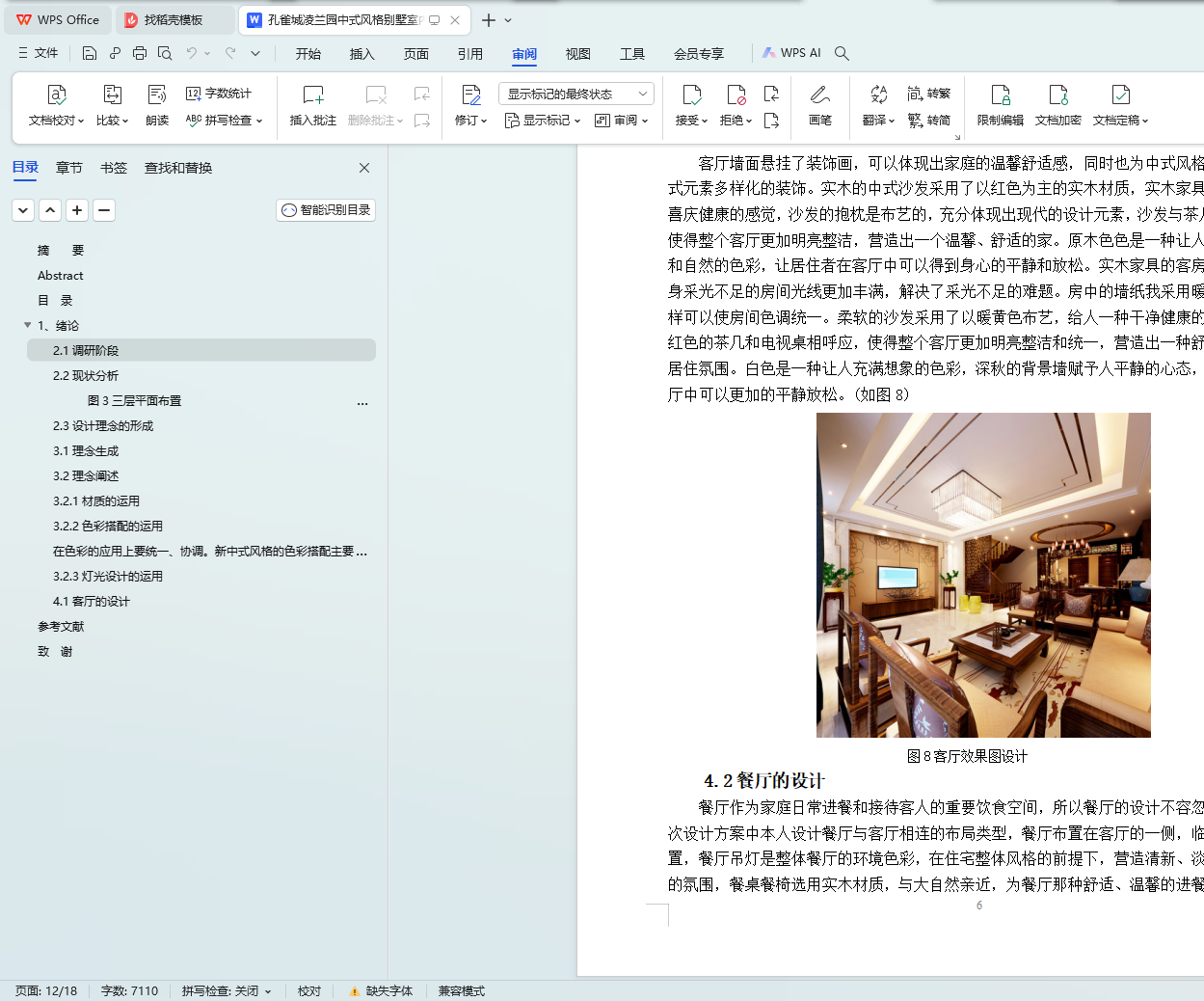
Task: Open 字数统计 word count
Action: [x=219, y=94]
